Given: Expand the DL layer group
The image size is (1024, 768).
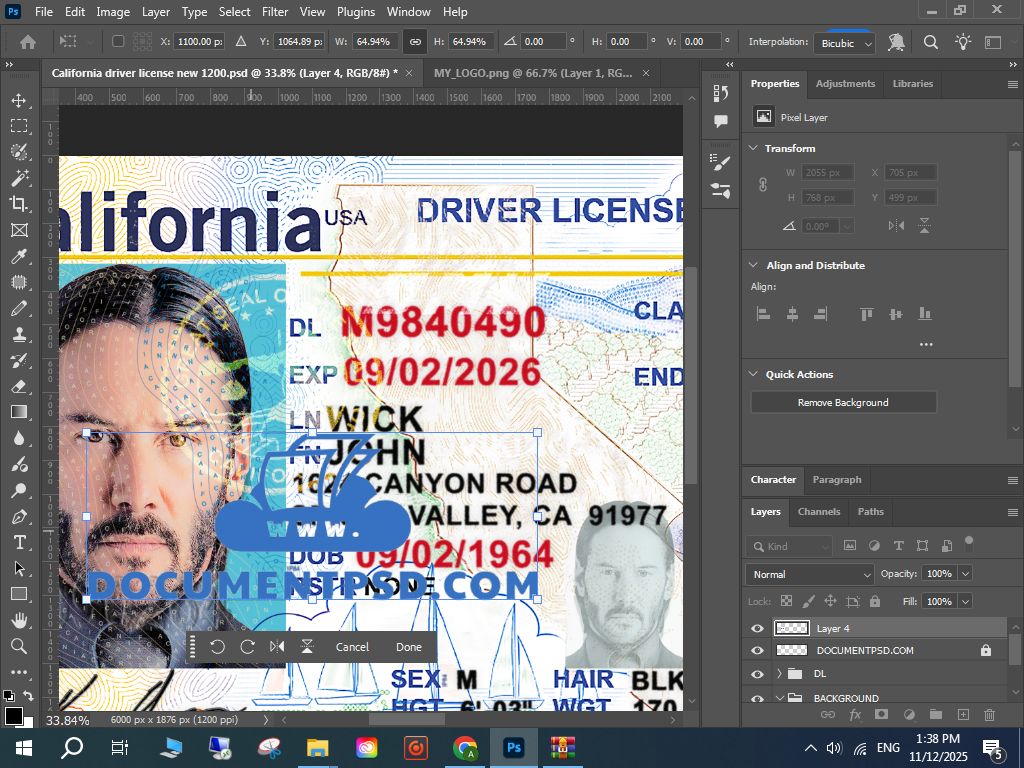Looking at the screenshot, I should tap(779, 673).
